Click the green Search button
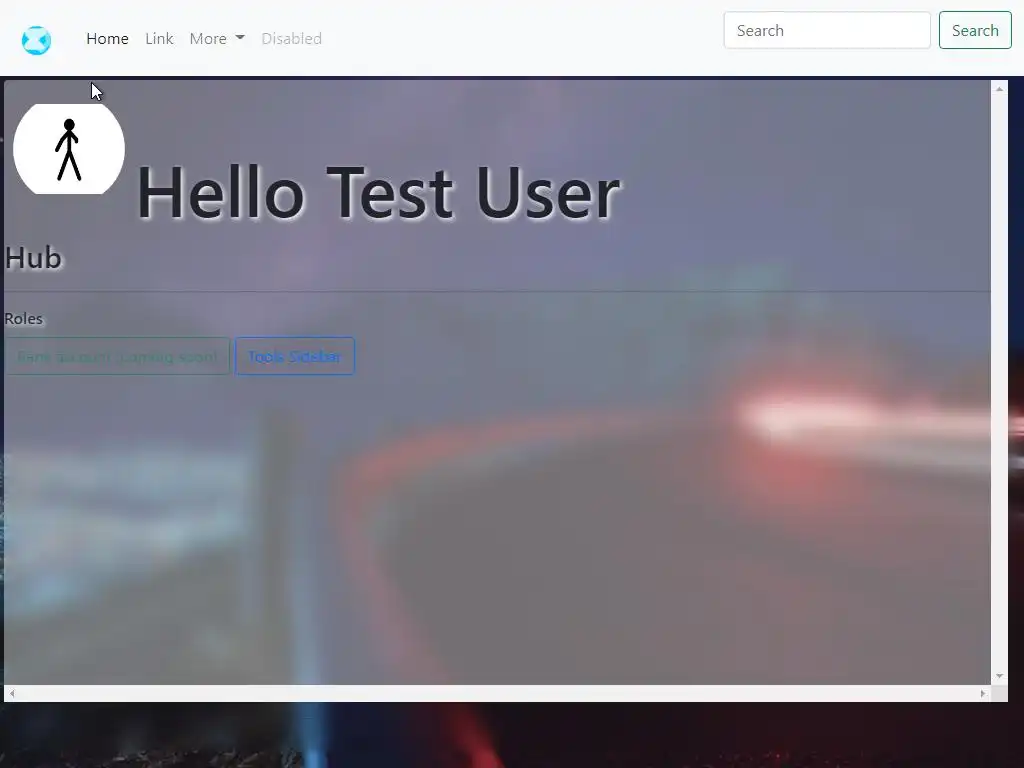Viewport: 1024px width, 768px height. coord(975,30)
